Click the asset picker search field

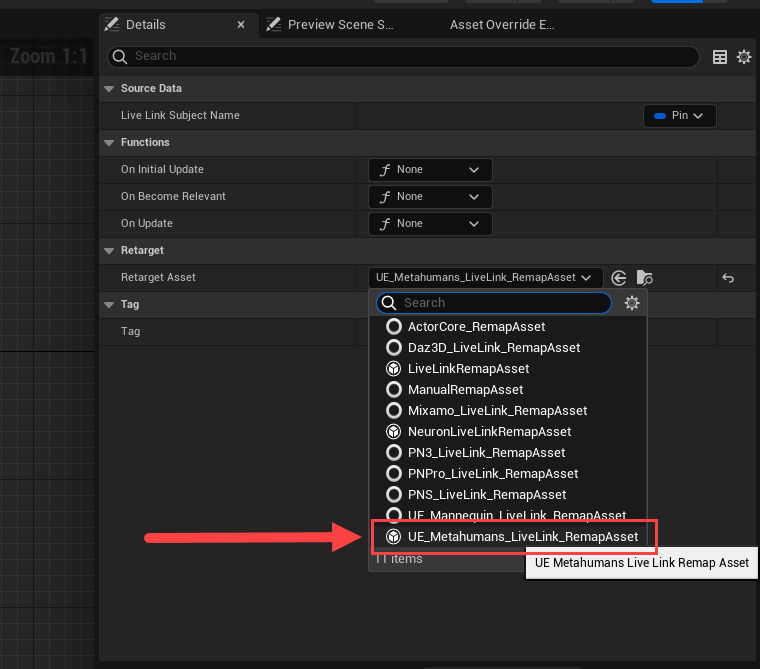(x=493, y=303)
